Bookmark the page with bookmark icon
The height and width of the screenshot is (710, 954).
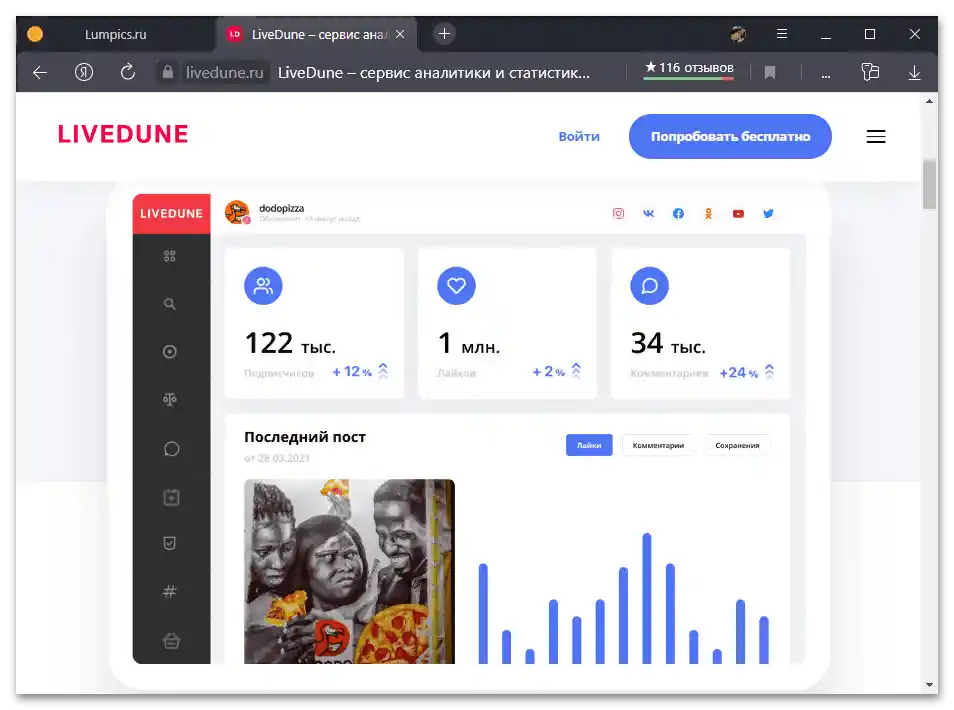(x=770, y=72)
